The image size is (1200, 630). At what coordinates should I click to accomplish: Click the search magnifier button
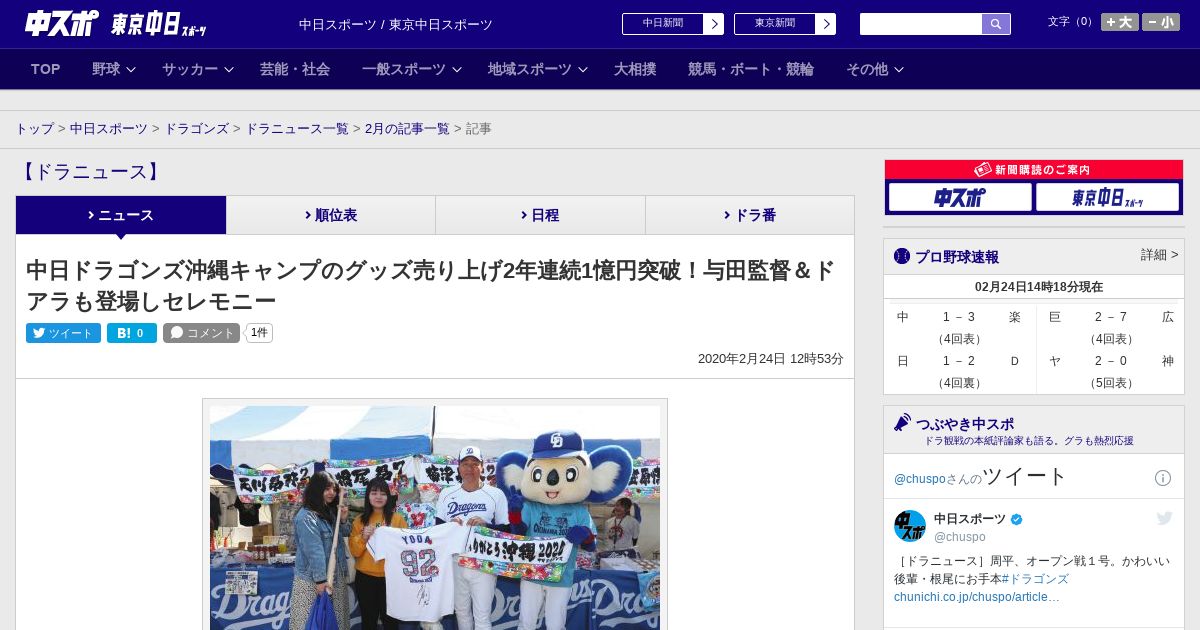(x=996, y=24)
